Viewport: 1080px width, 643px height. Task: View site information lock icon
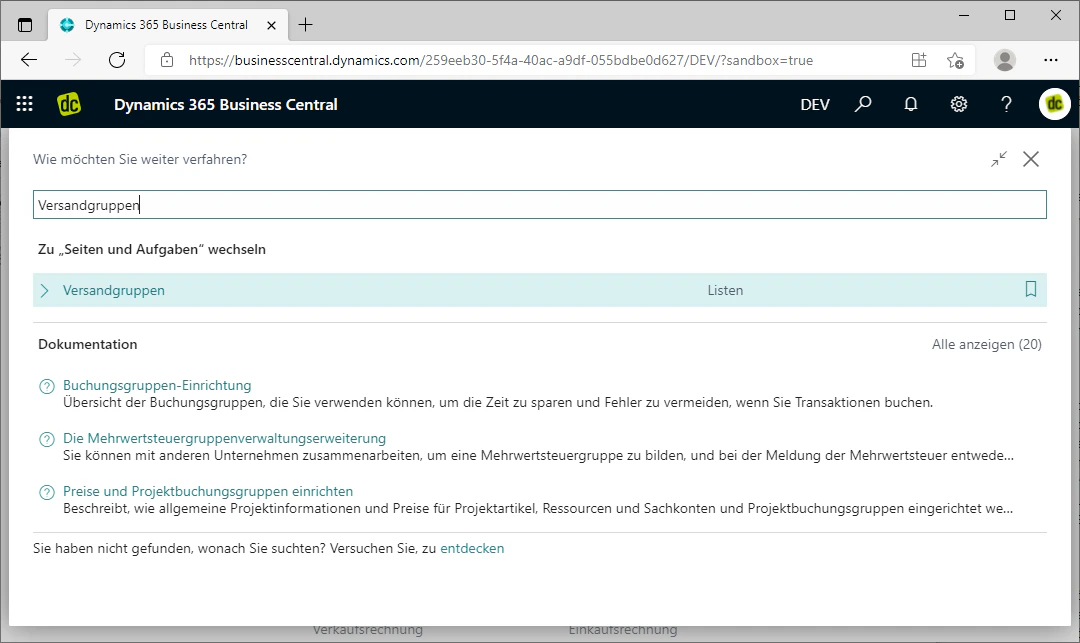[x=167, y=60]
